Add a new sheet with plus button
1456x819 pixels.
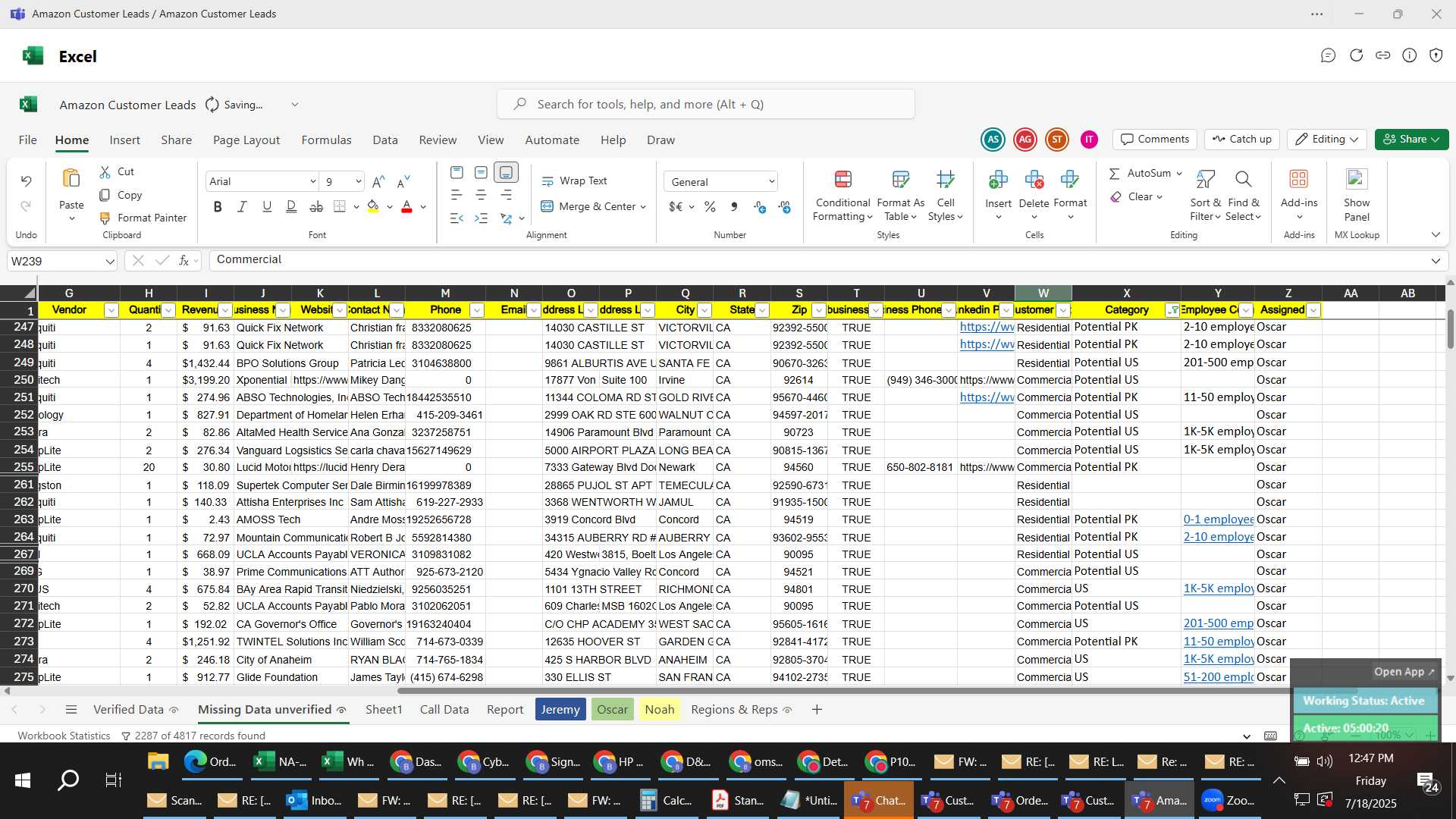[817, 710]
